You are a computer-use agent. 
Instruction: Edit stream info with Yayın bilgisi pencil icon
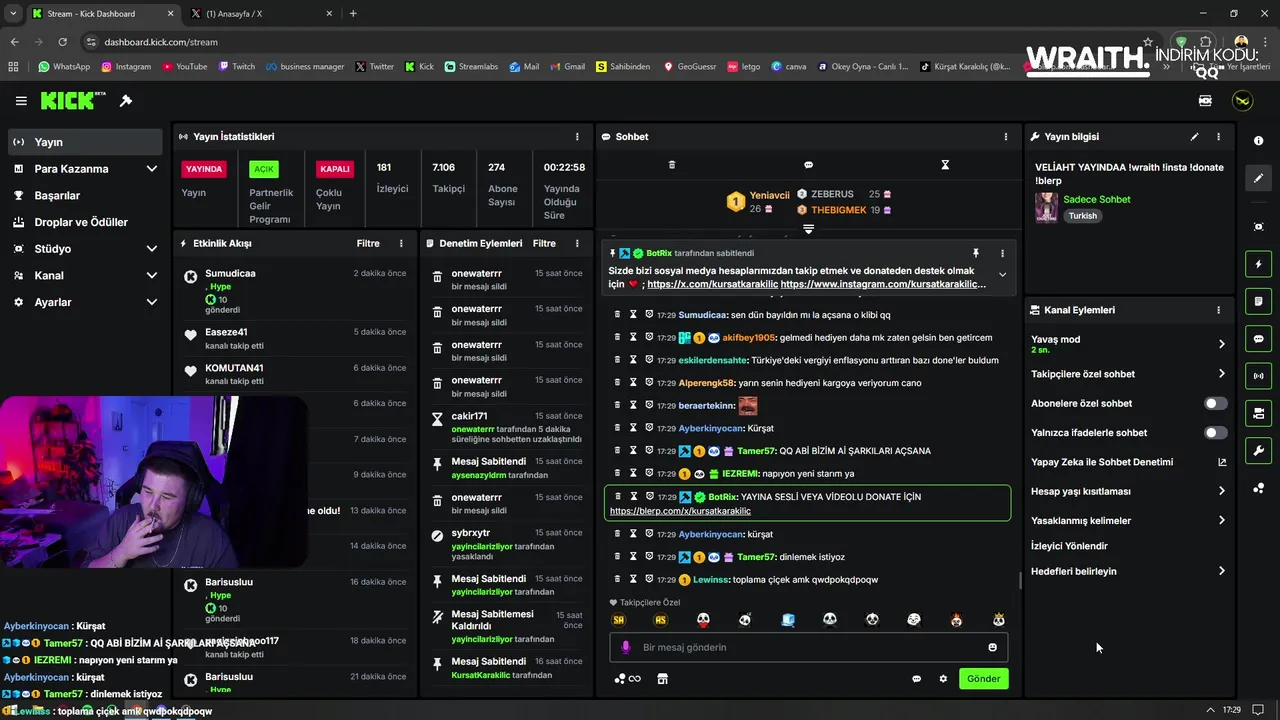[1194, 137]
